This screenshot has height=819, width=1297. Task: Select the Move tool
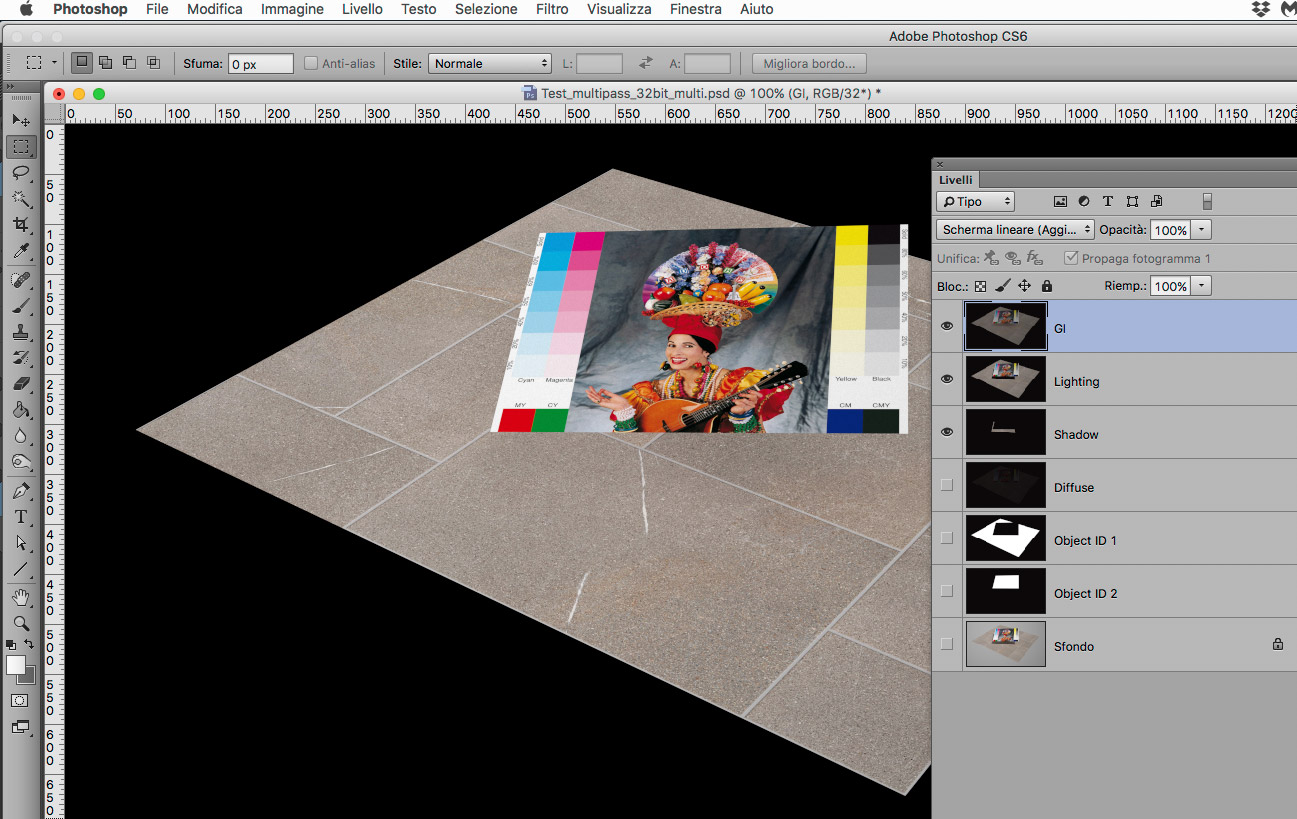21,120
